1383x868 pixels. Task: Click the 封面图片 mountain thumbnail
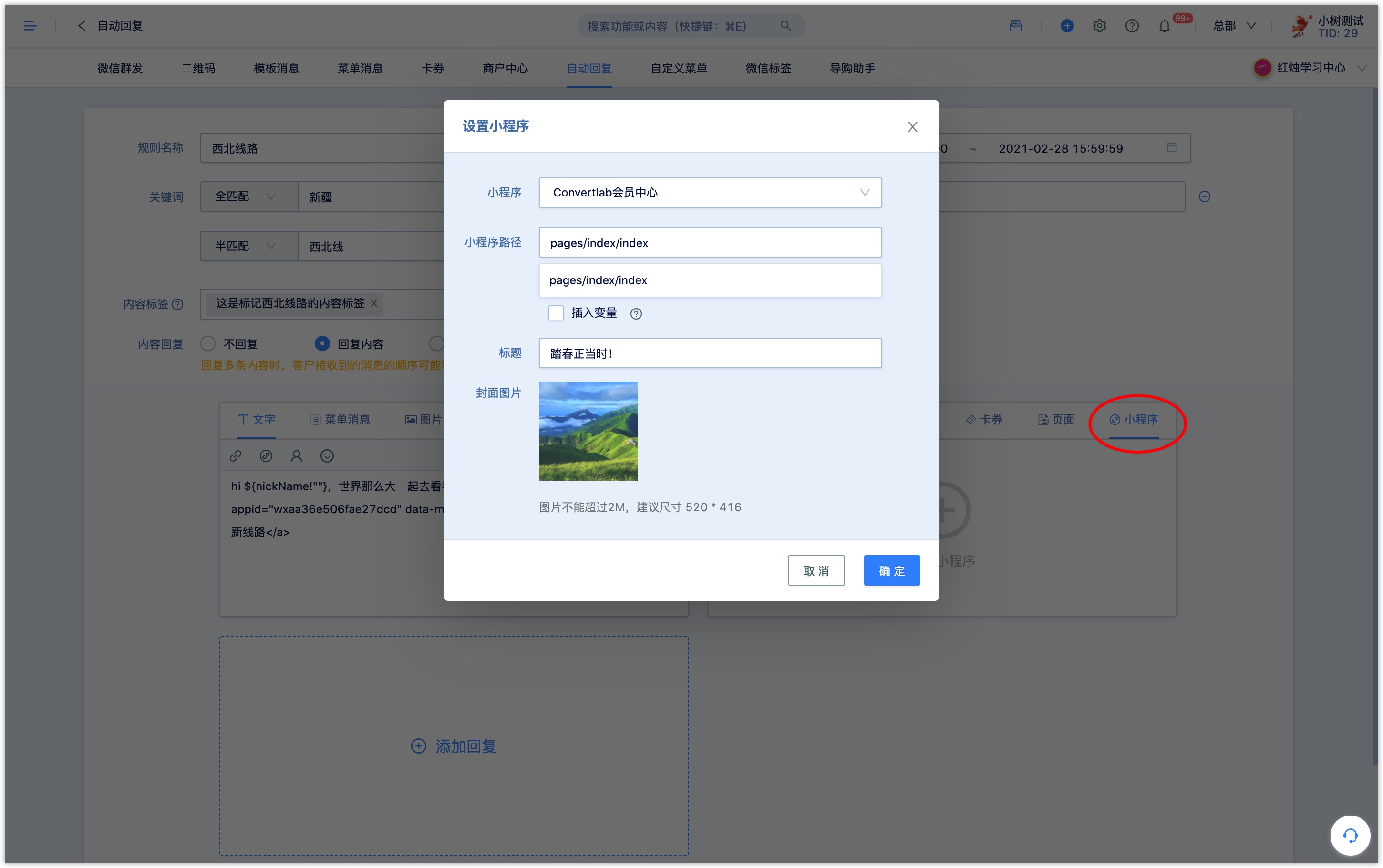tap(588, 431)
